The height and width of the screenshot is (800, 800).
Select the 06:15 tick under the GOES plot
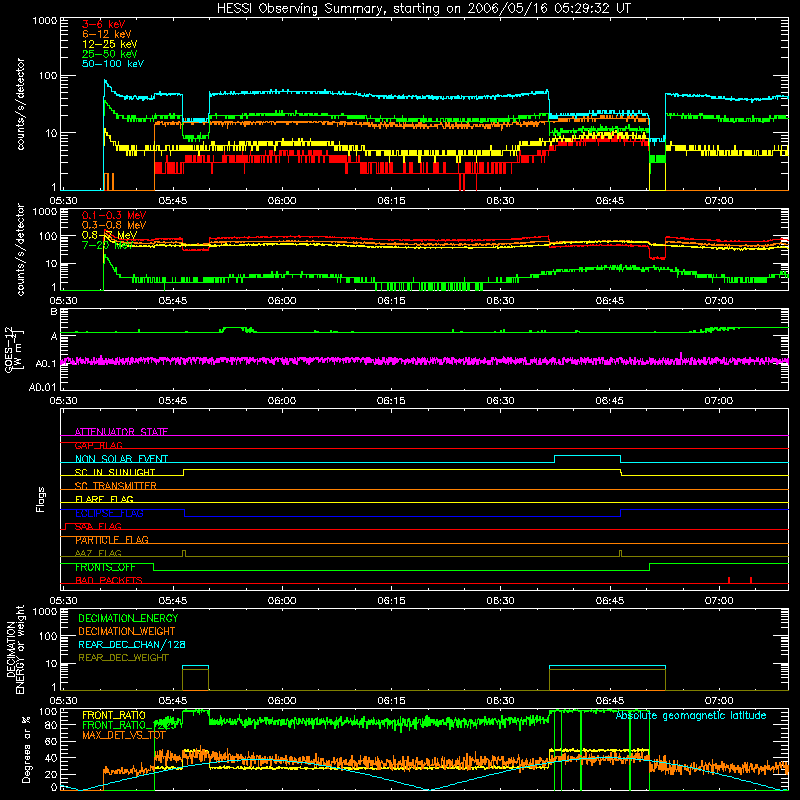[x=391, y=401]
